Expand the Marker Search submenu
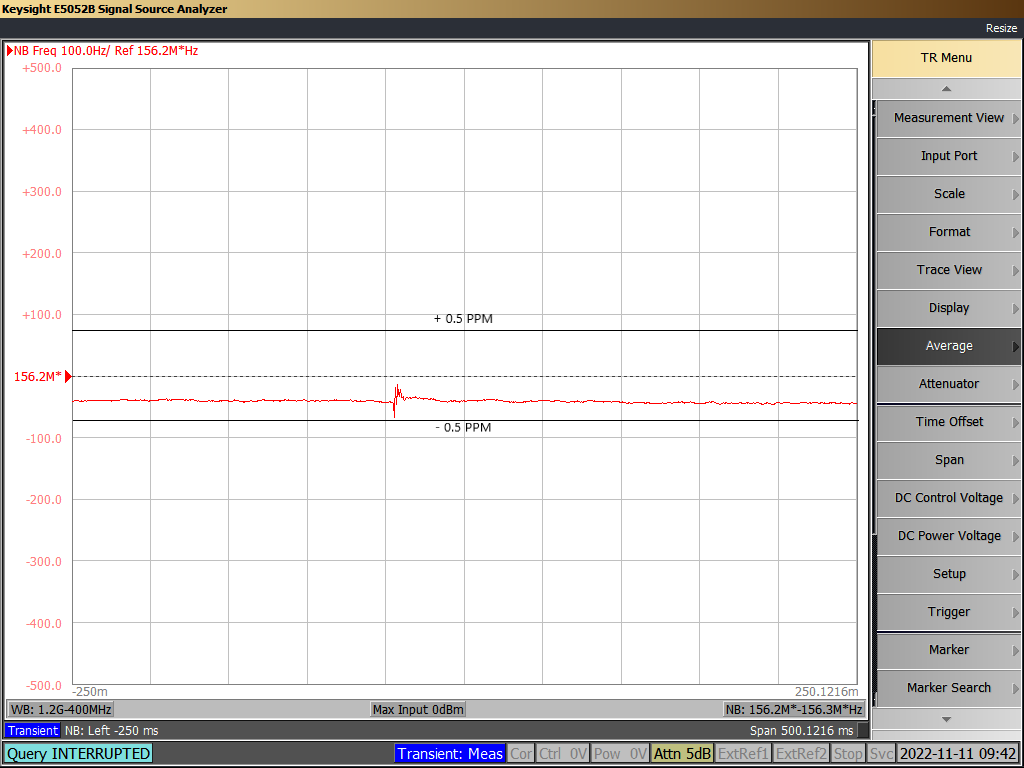The width and height of the screenshot is (1024, 768). 947,688
